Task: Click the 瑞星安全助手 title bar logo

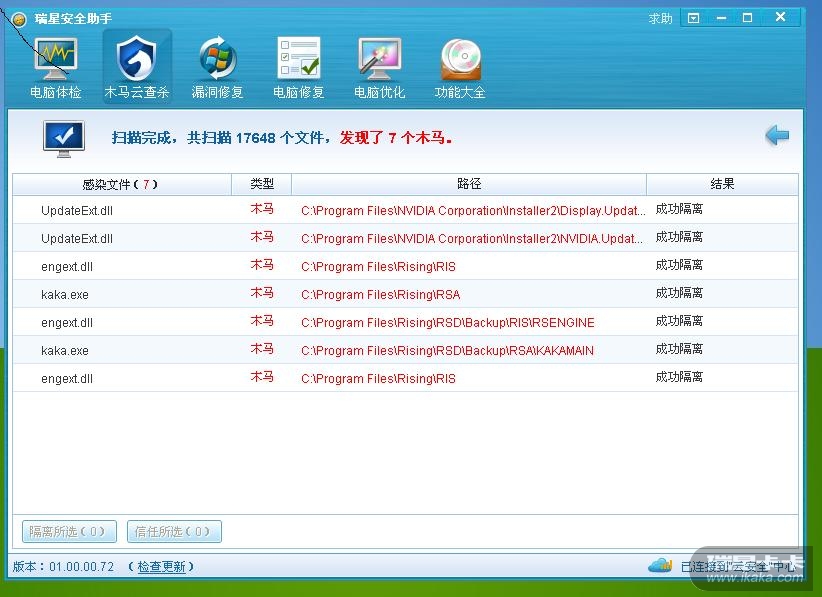Action: tap(19, 19)
